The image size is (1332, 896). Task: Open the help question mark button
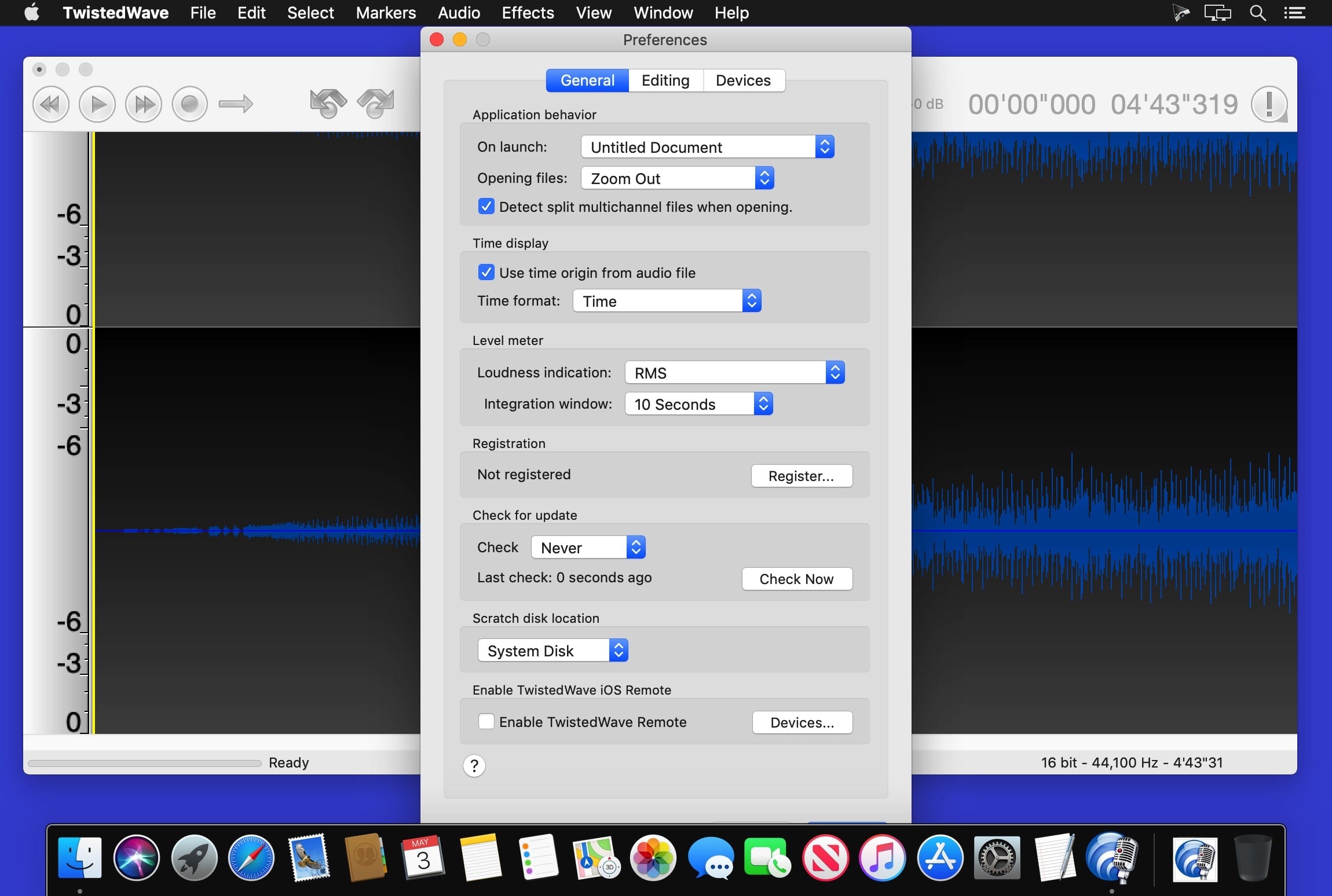[x=474, y=766]
